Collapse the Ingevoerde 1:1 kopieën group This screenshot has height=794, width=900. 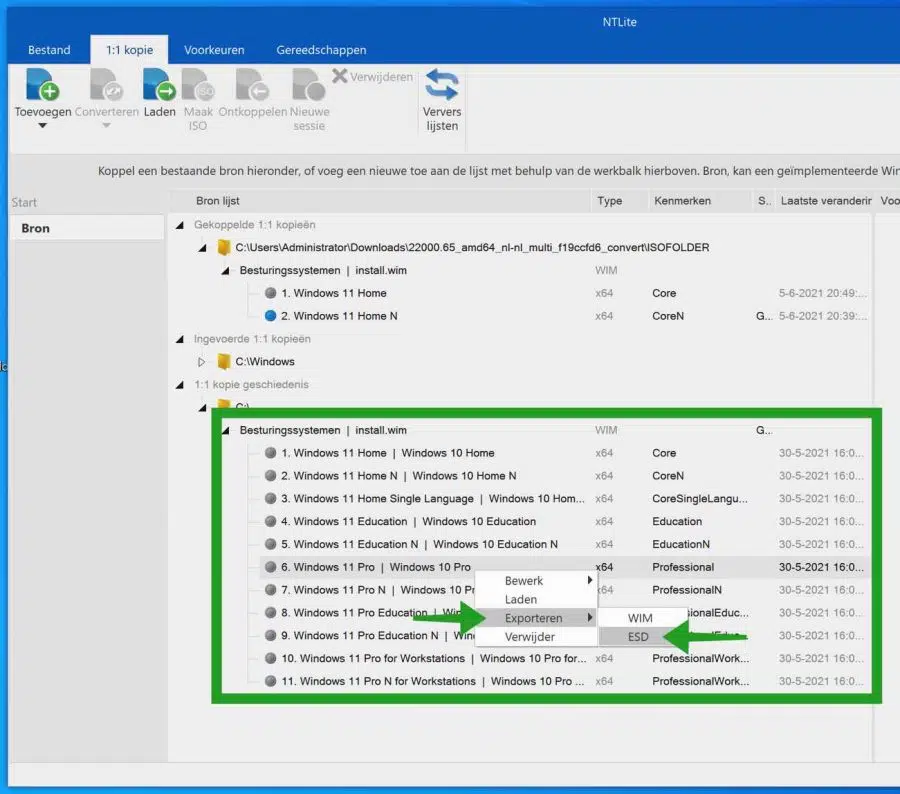coord(180,339)
